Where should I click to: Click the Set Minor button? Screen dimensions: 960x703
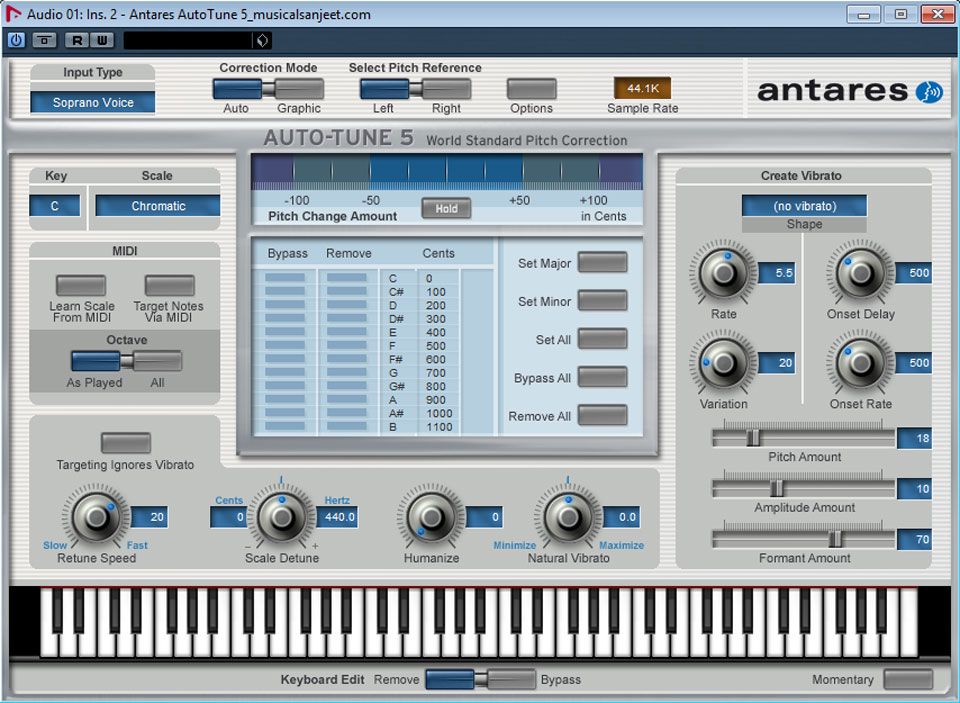pos(602,301)
